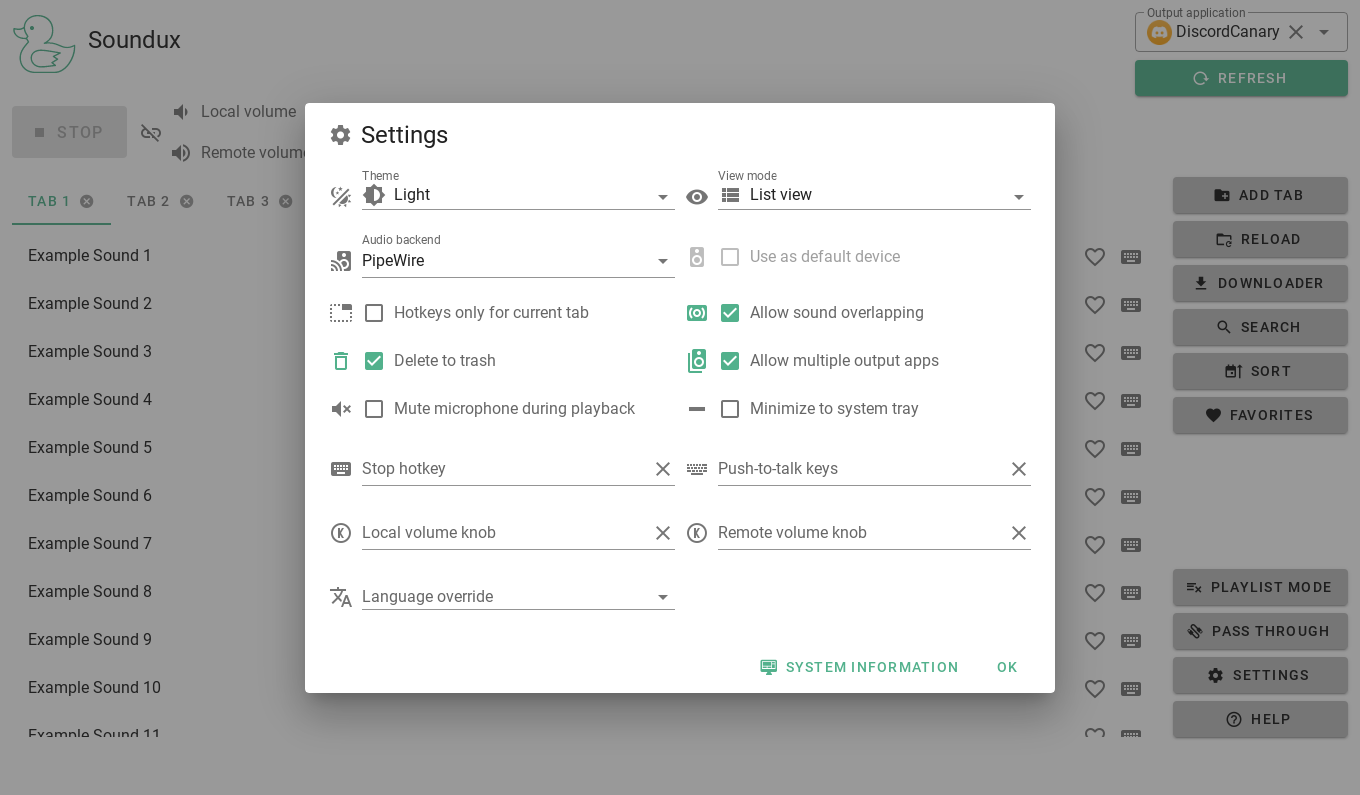The height and width of the screenshot is (795, 1360).
Task: Click the Sort button
Action: 1260,371
